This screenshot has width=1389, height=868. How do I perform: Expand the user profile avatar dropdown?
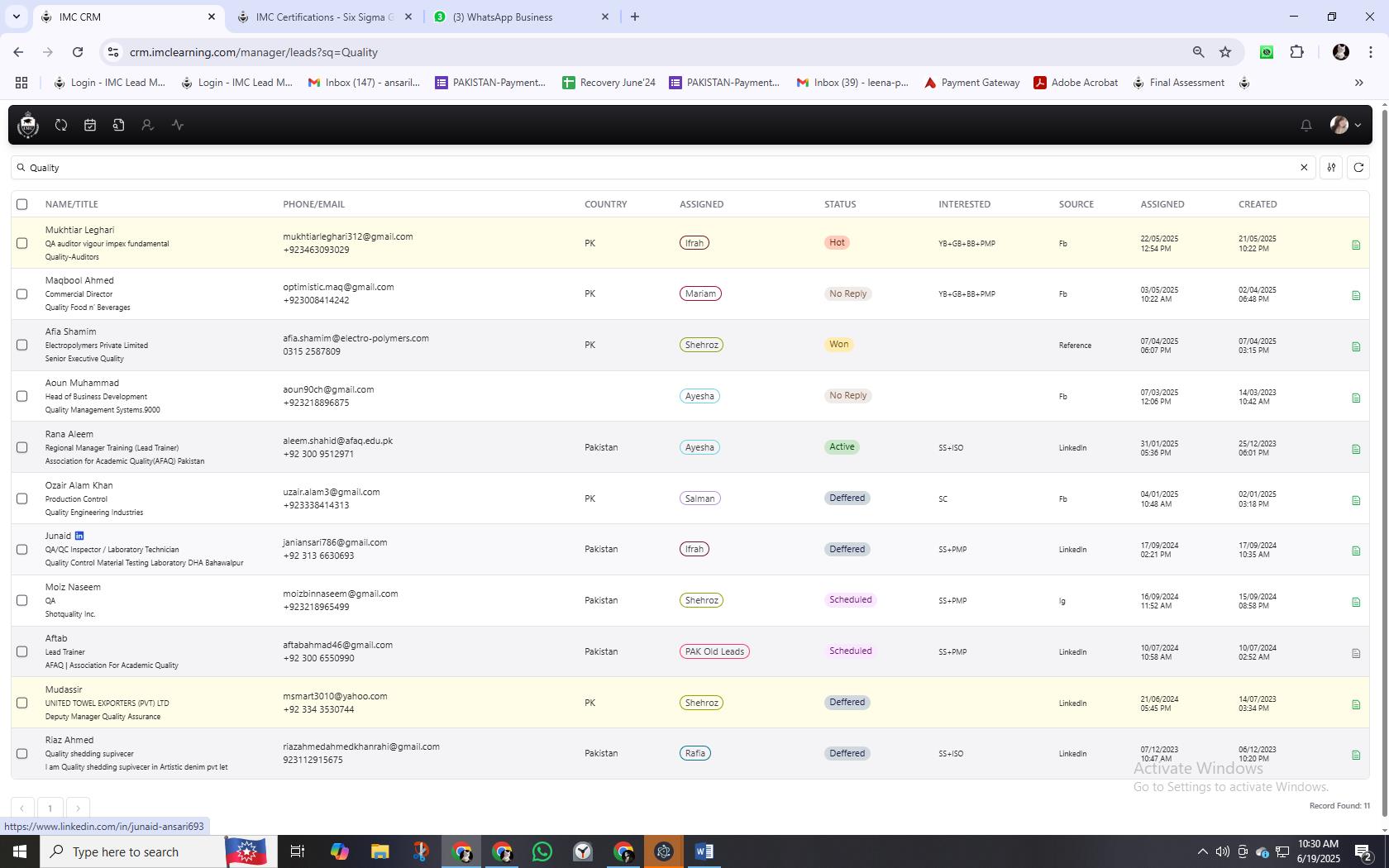pos(1345,125)
